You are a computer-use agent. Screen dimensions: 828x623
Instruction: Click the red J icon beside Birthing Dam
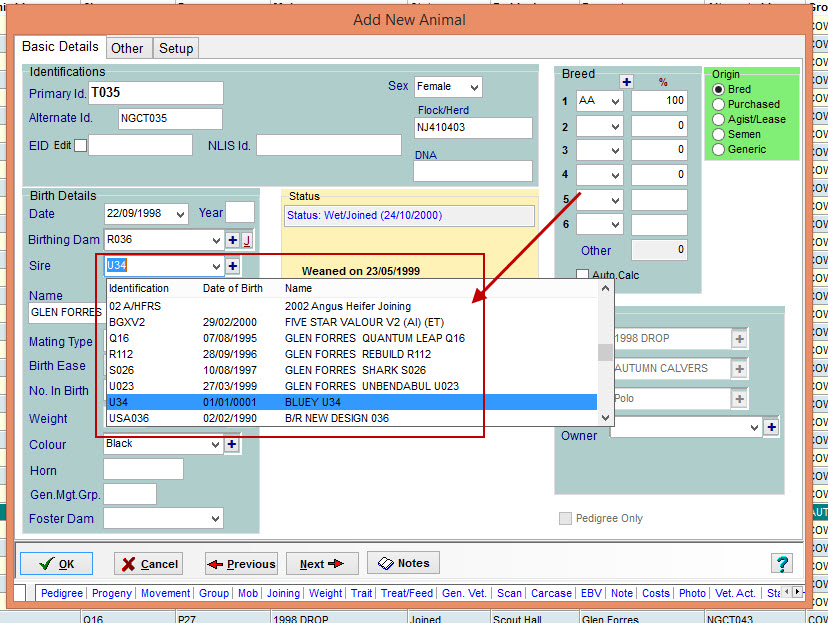[247, 240]
